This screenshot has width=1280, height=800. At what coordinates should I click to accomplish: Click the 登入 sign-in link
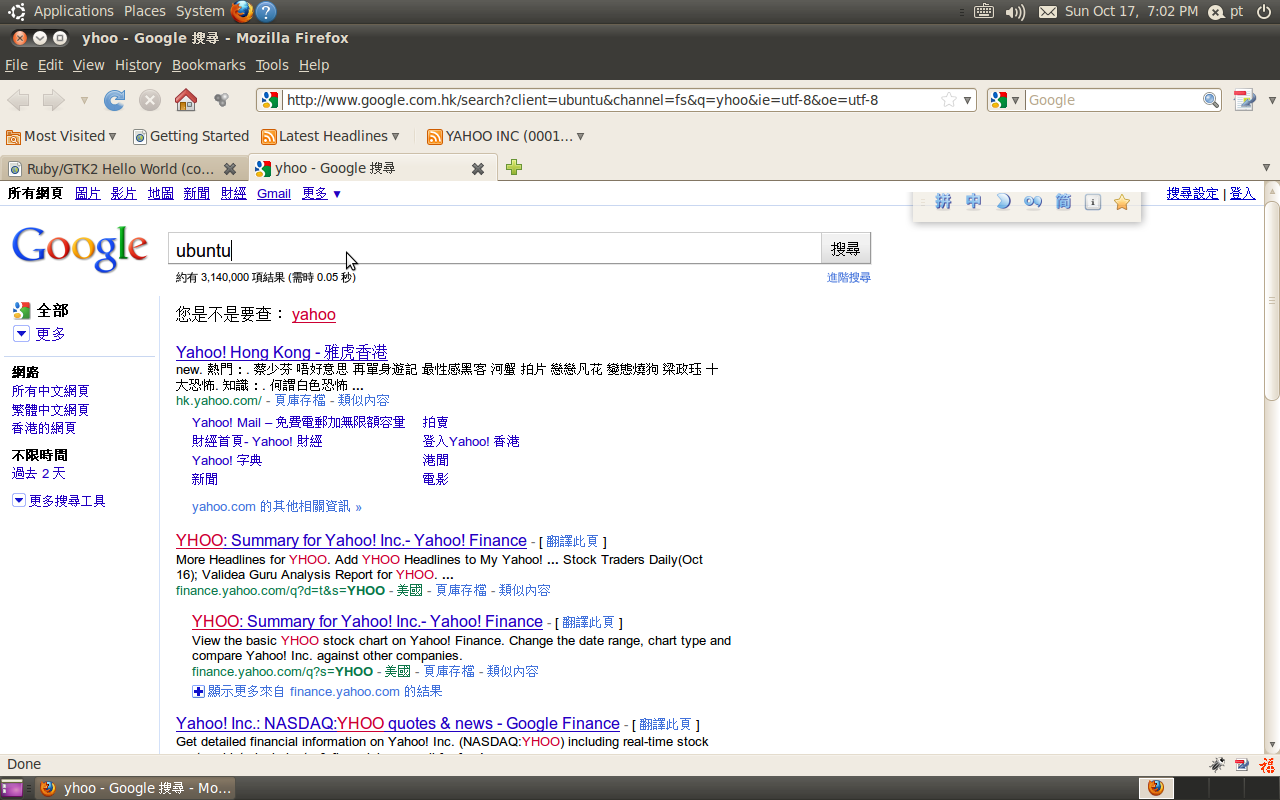[1242, 194]
